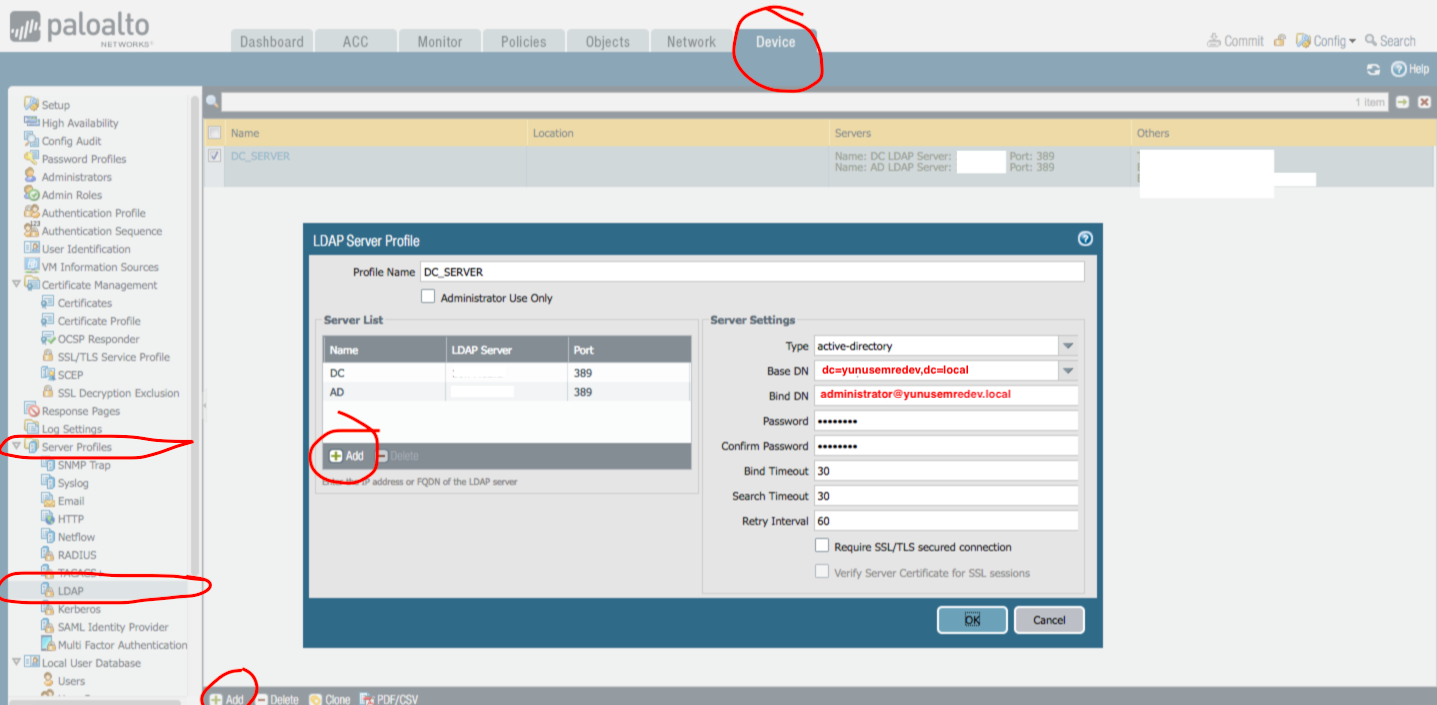Screen dimensions: 1437x705
Task: Open the help icon in LDAP dialog title
Action: click(x=1085, y=239)
